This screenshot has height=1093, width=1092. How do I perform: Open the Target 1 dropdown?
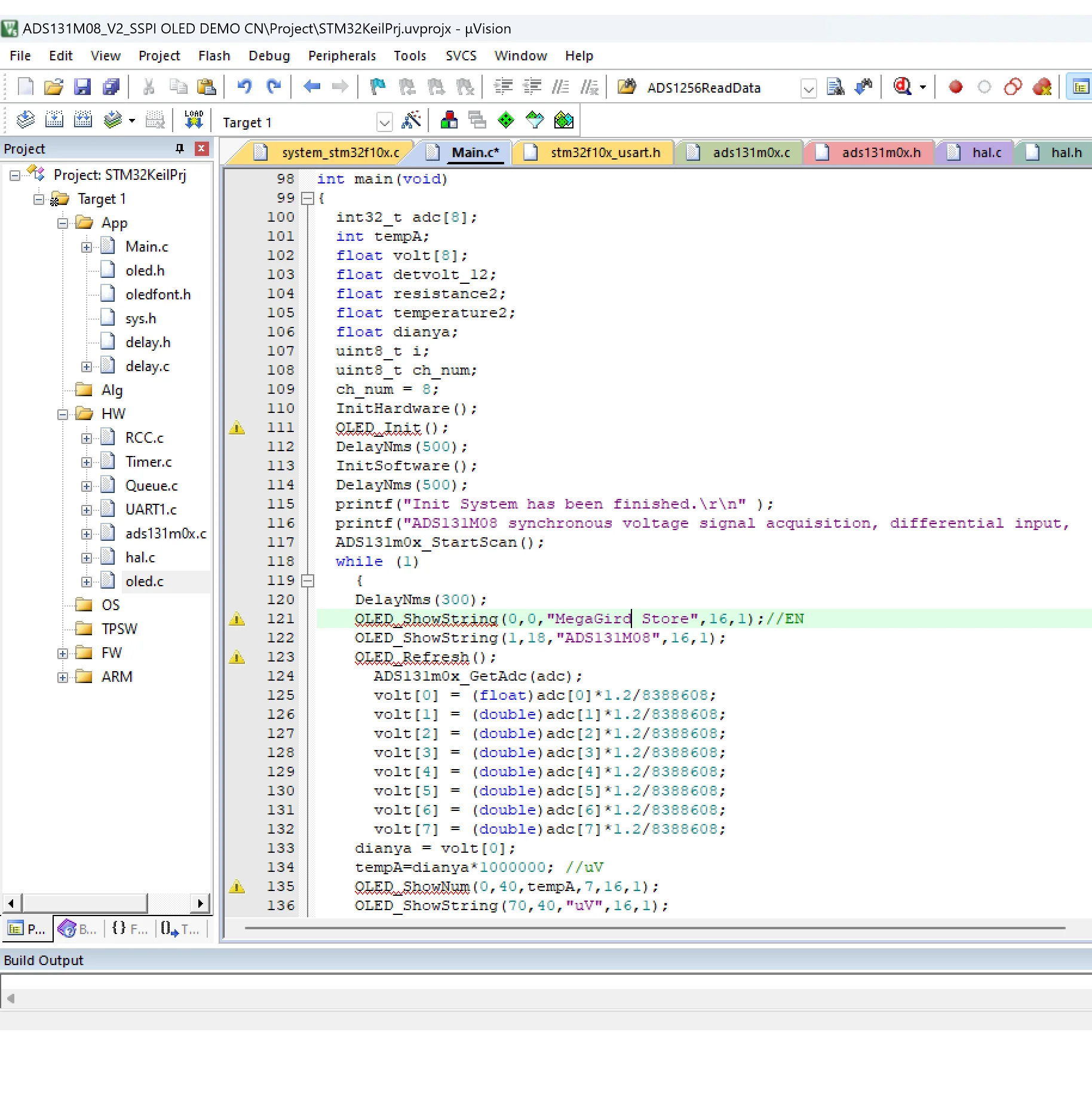(x=385, y=123)
